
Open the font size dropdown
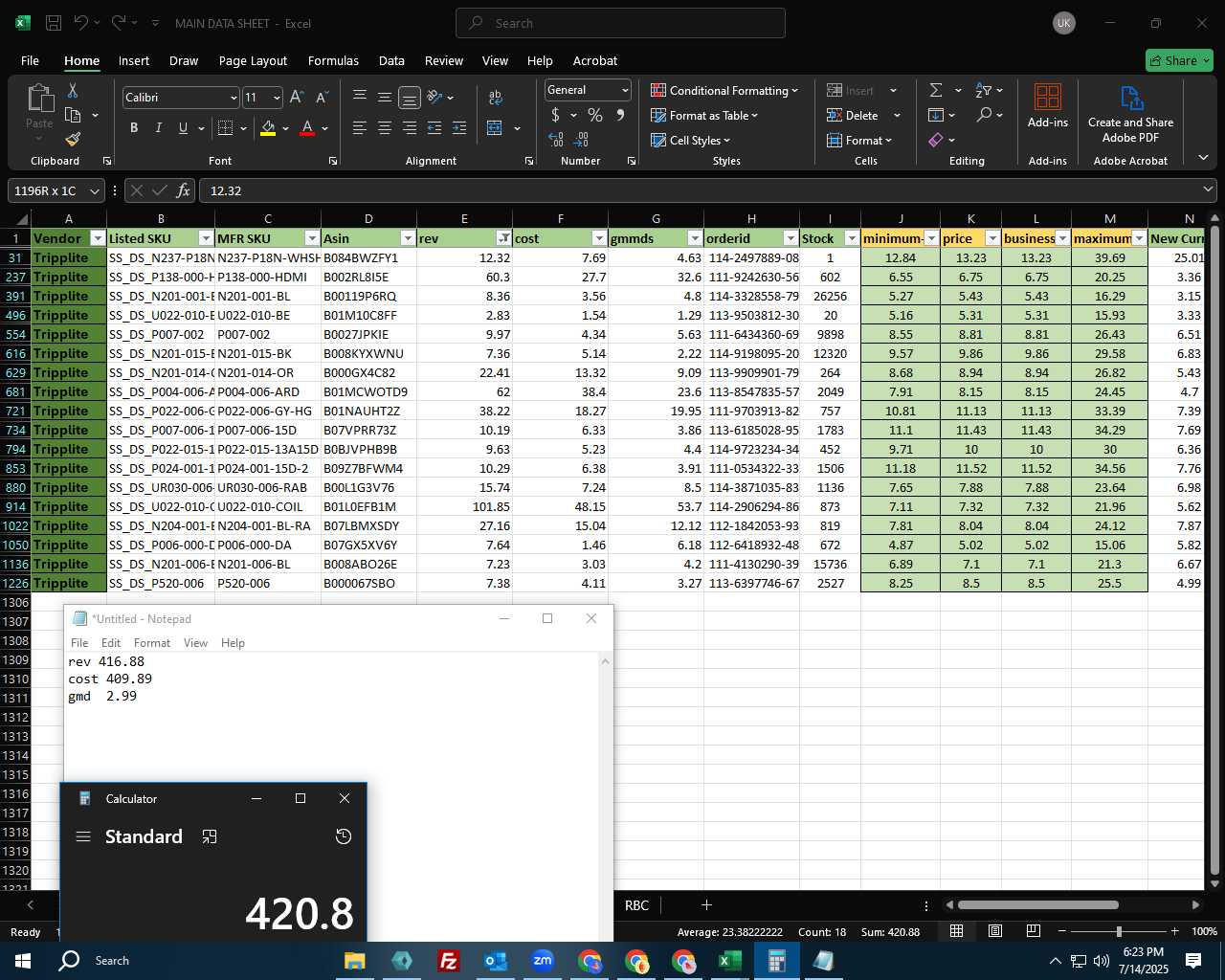277,98
